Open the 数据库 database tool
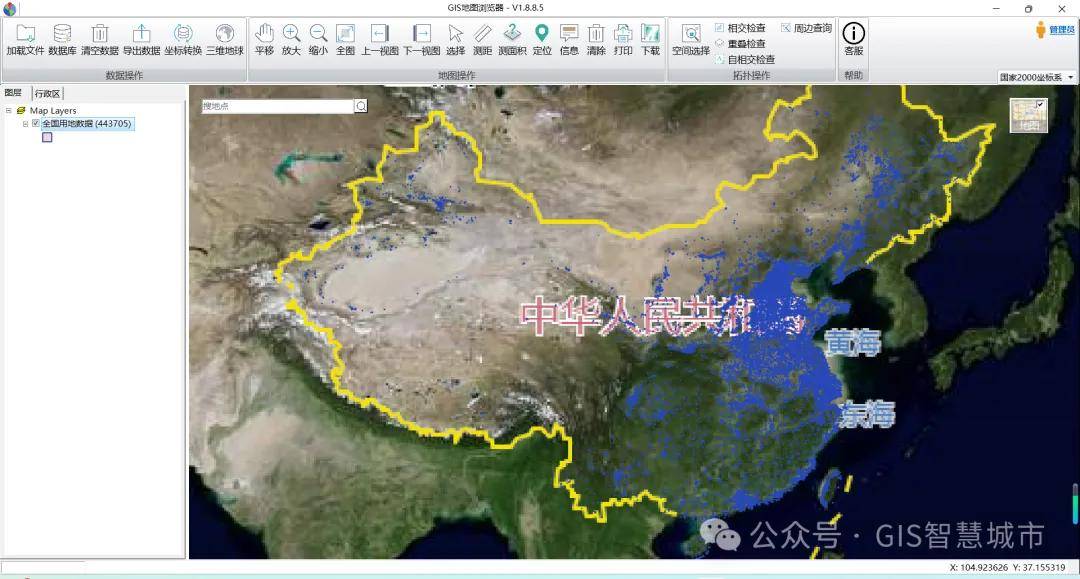Screen dimensions: 1080x579 point(62,39)
